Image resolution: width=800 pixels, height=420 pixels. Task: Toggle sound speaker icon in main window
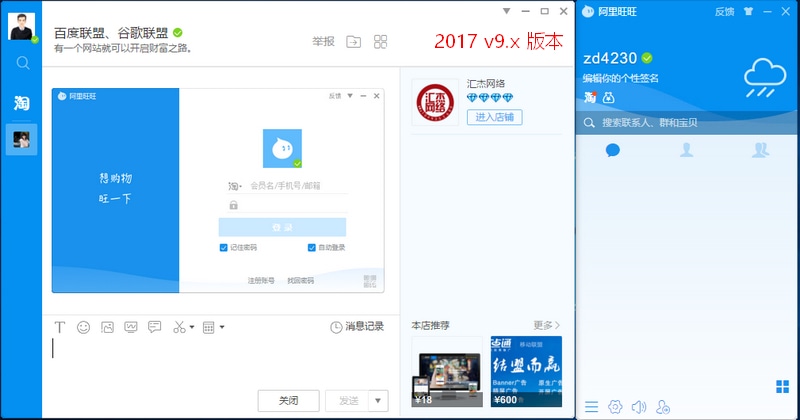click(x=639, y=407)
